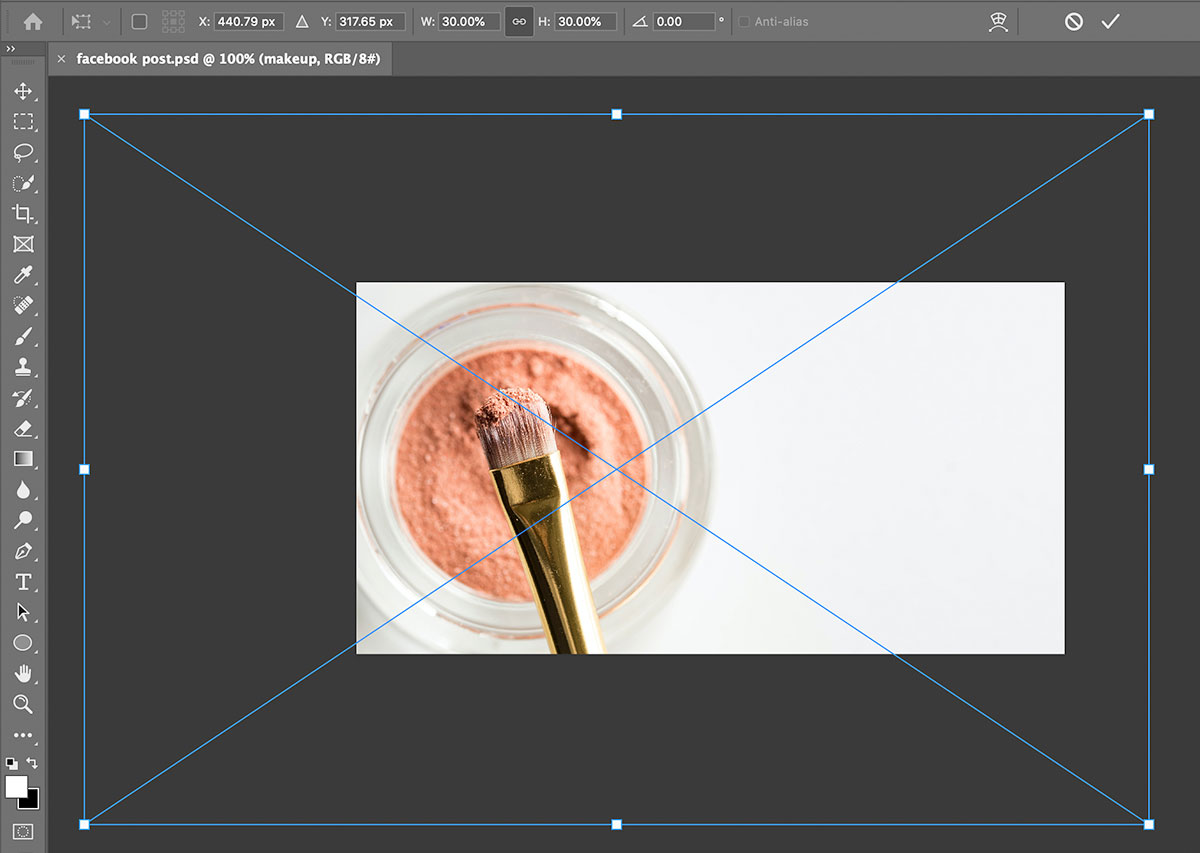Select the Eraser tool

pyautogui.click(x=22, y=428)
